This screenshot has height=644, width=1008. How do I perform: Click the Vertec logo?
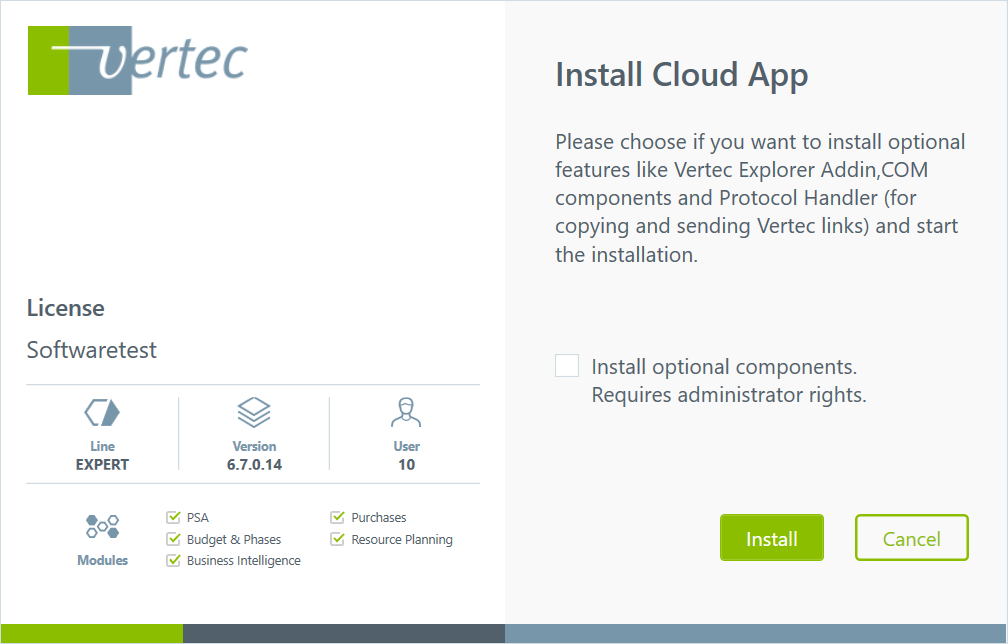137,60
